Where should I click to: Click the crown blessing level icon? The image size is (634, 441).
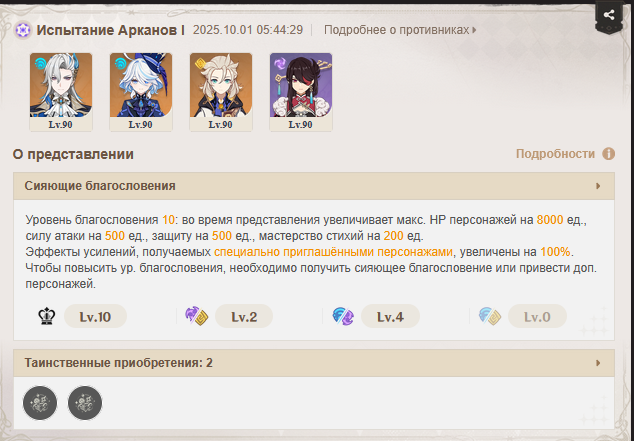point(47,317)
